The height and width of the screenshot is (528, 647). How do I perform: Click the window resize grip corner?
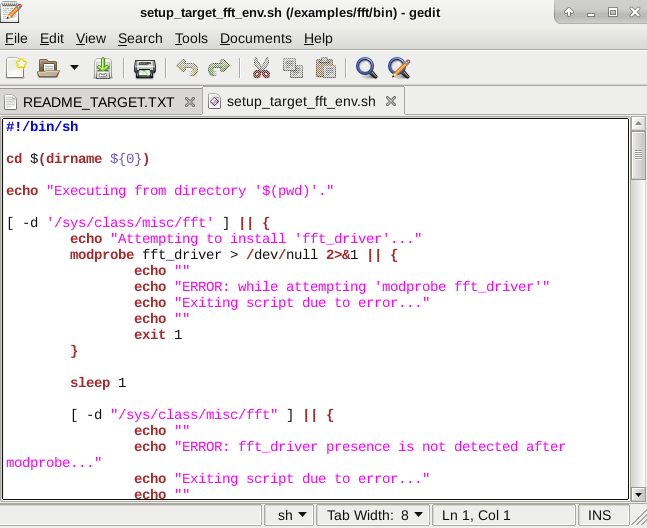click(639, 519)
